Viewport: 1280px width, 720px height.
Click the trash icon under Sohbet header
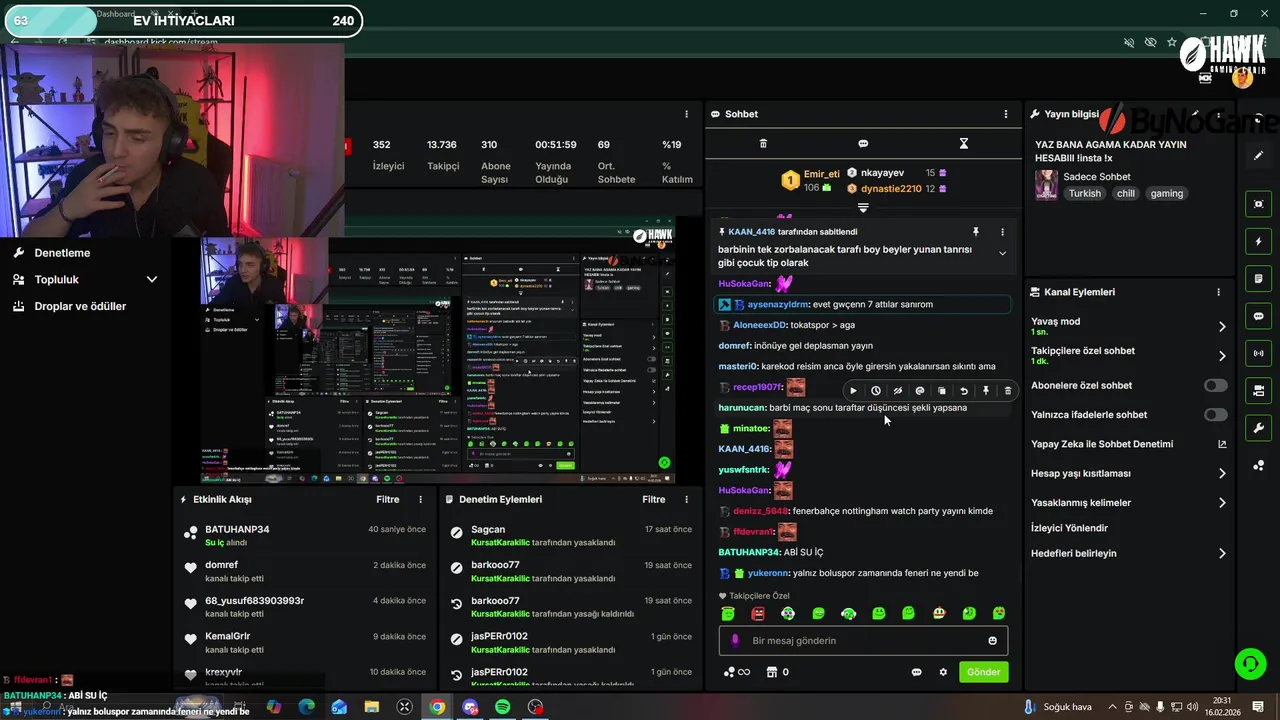tap(763, 144)
